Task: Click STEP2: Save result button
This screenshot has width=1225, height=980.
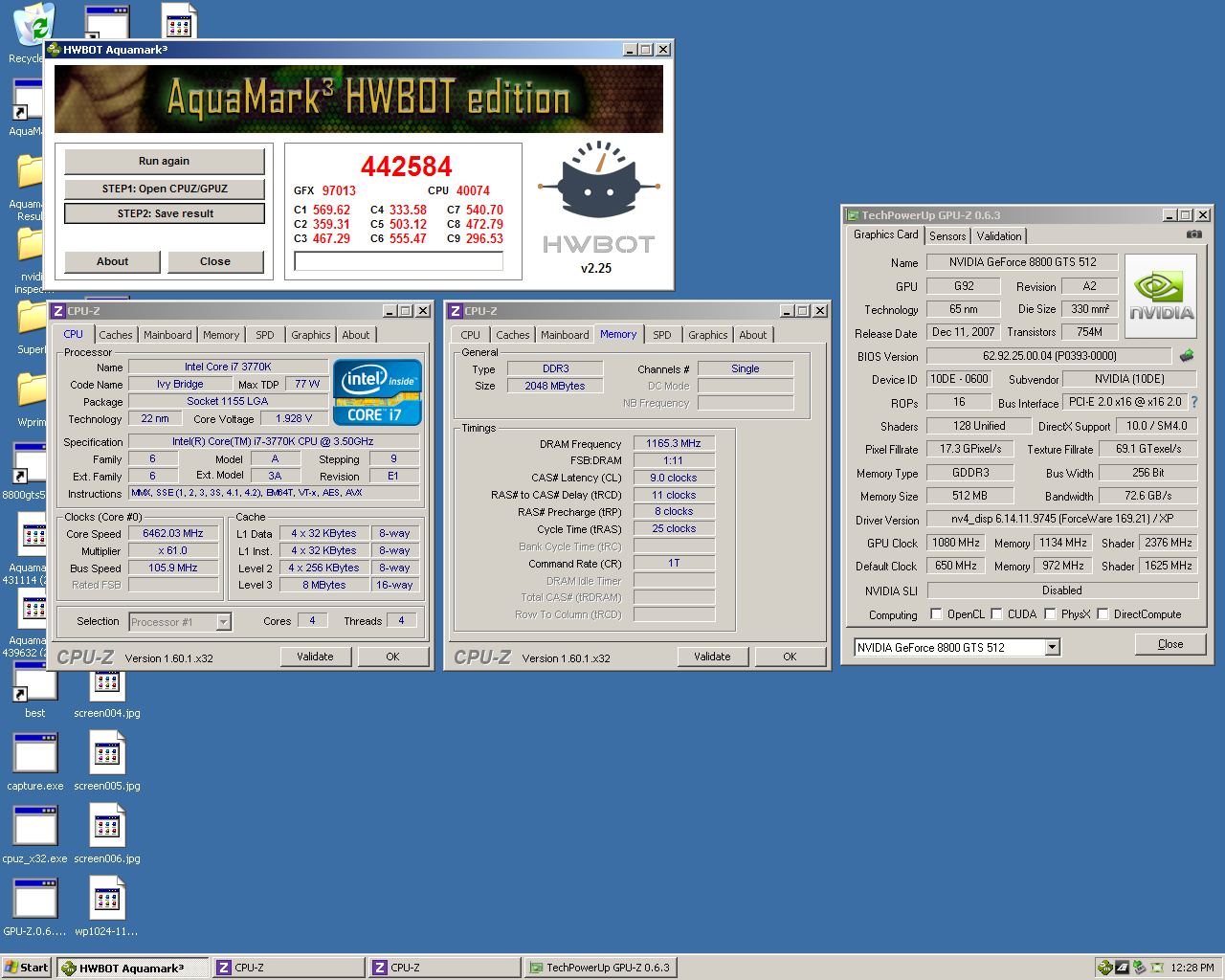Action: (x=164, y=213)
